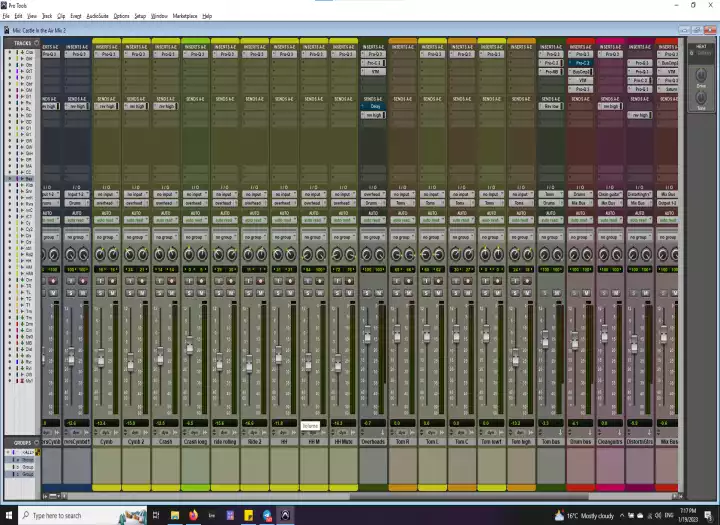Screen dimensions: 720x525
Task: Select the Cymb track name
Action: pos(107,442)
